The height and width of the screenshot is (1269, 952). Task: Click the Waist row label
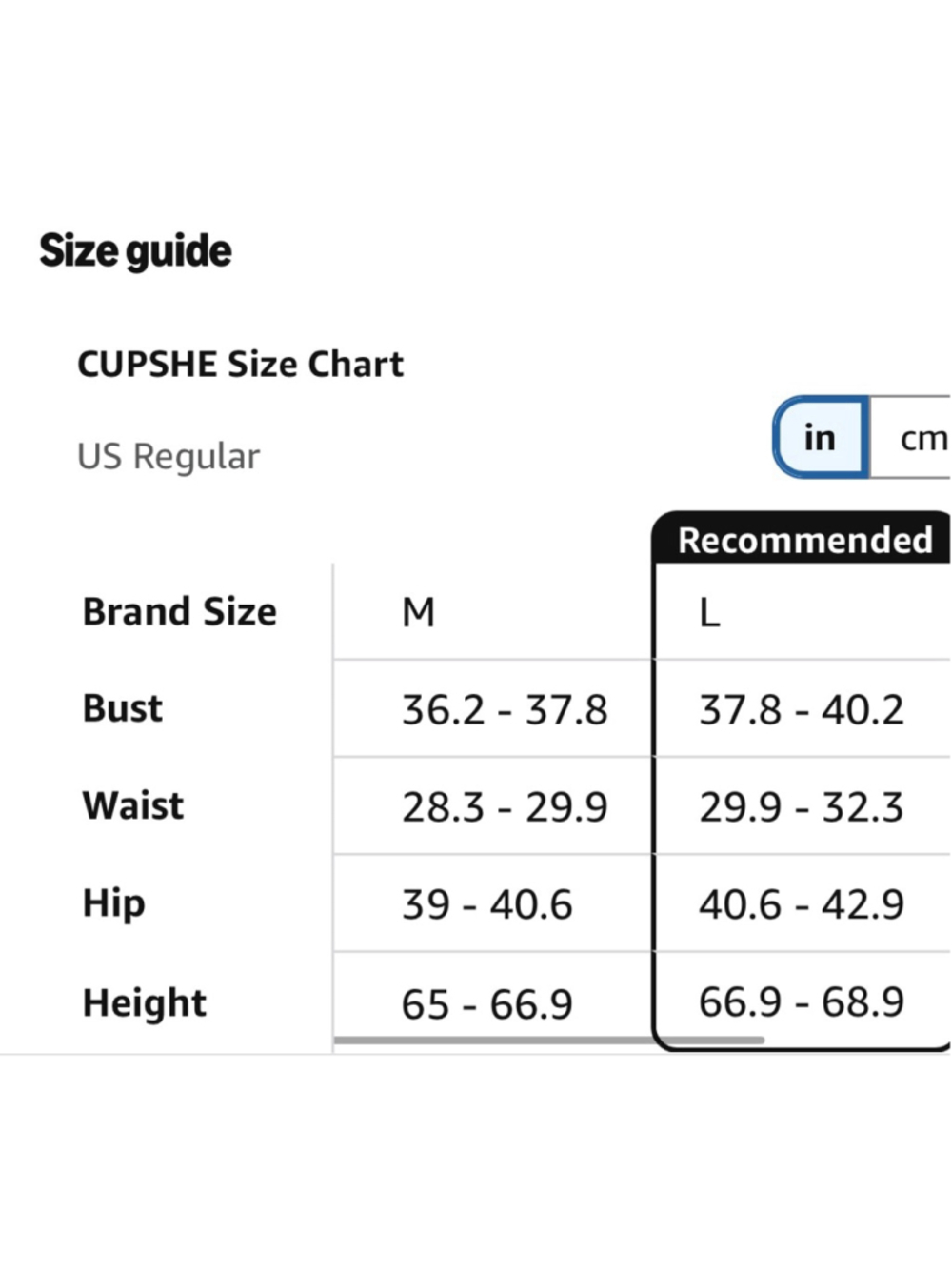133,805
